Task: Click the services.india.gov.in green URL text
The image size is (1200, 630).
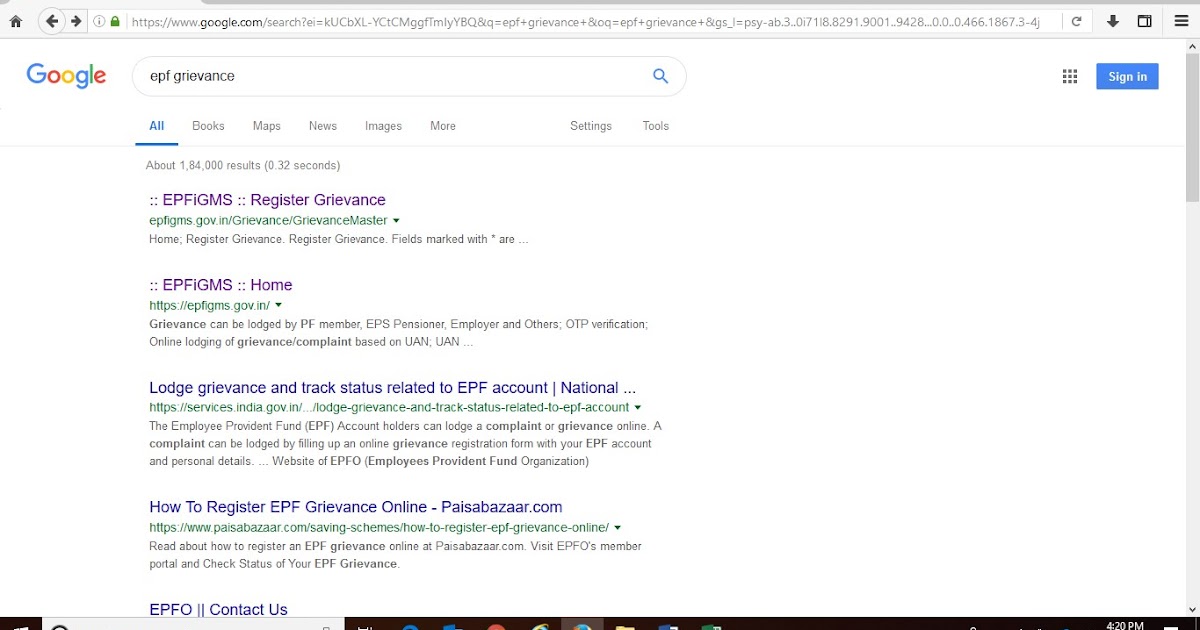Action: [x=389, y=408]
